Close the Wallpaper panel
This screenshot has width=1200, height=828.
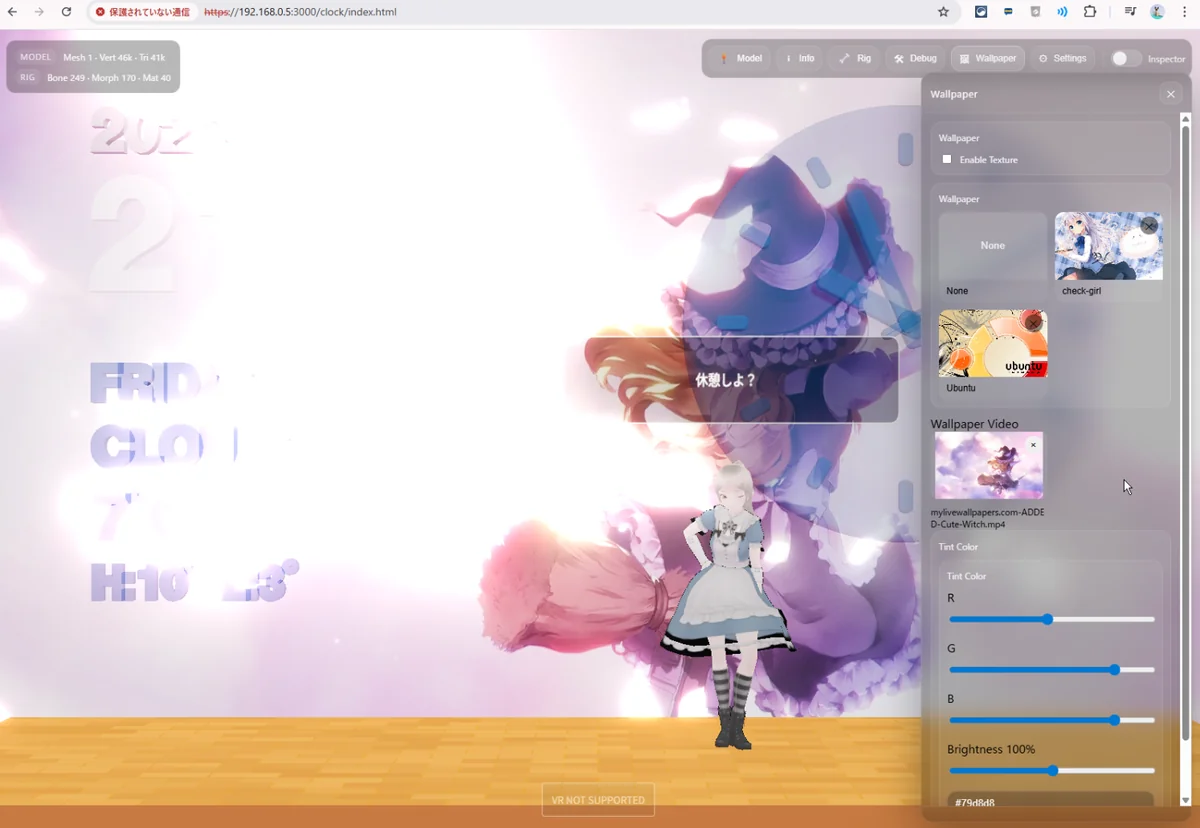tap(1170, 94)
